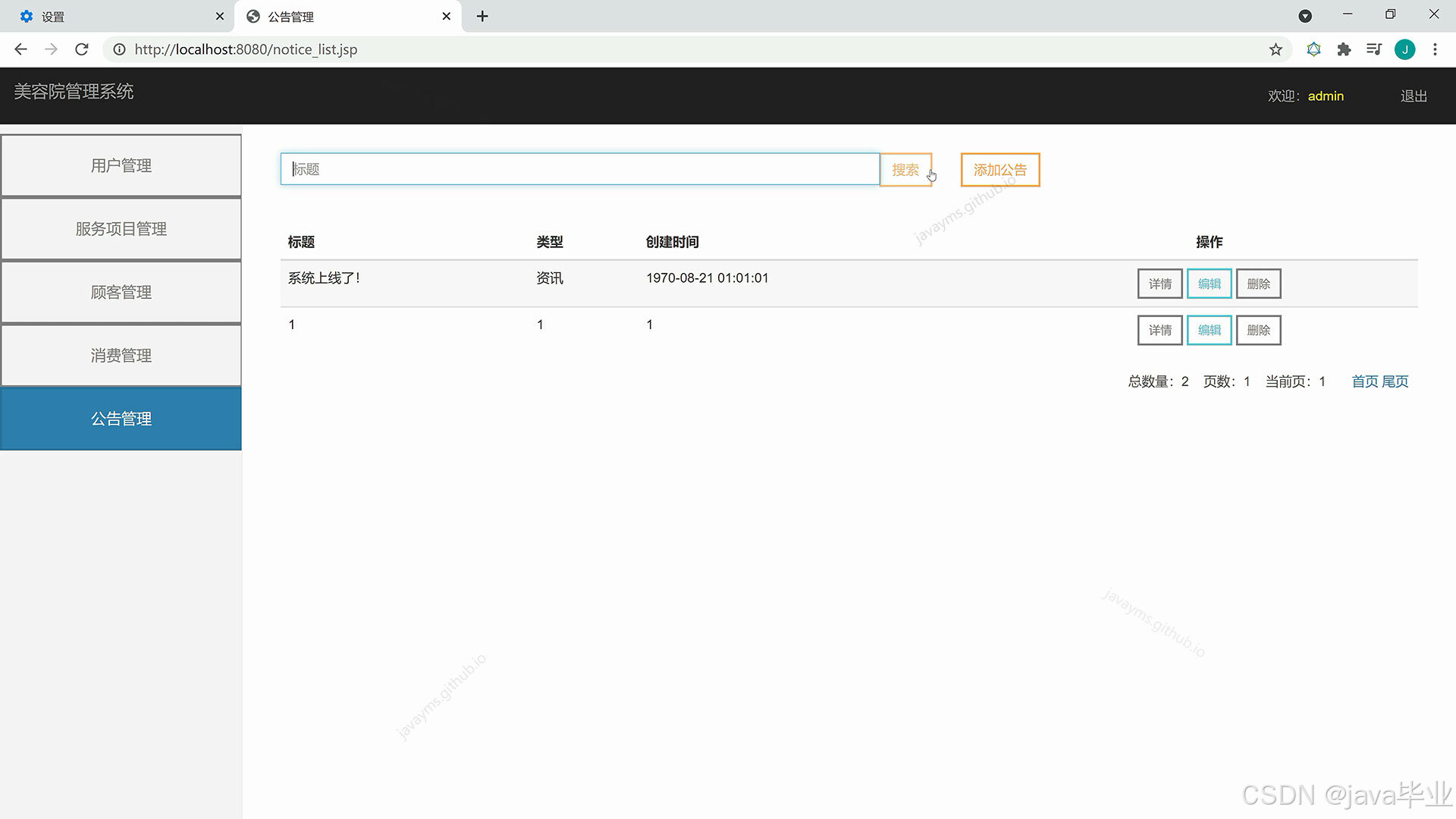The width and height of the screenshot is (1456, 819).
Task: Open the media control playlist icon
Action: click(x=1373, y=49)
